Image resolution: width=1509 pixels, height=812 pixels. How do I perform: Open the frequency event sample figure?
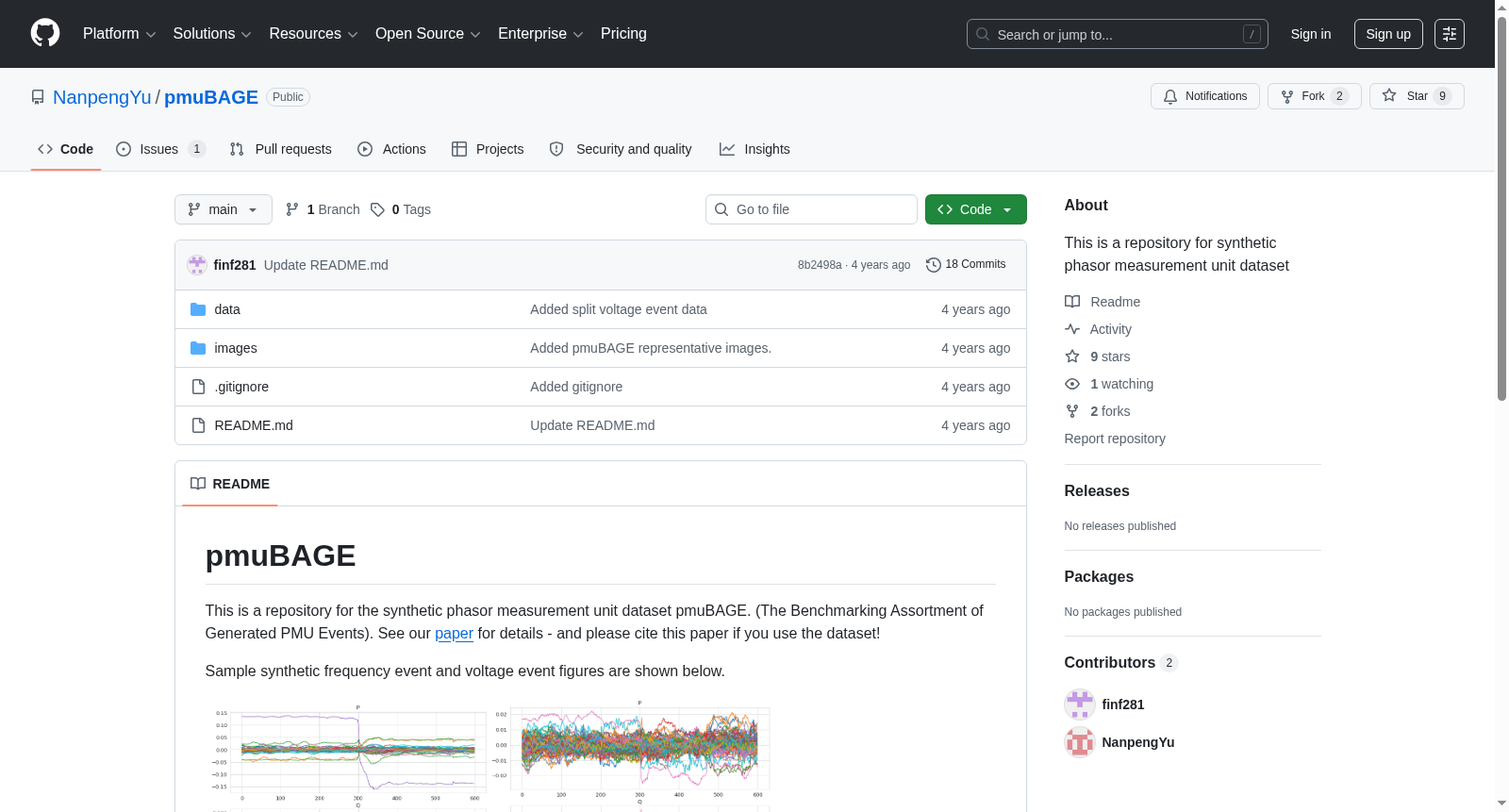pos(347,754)
